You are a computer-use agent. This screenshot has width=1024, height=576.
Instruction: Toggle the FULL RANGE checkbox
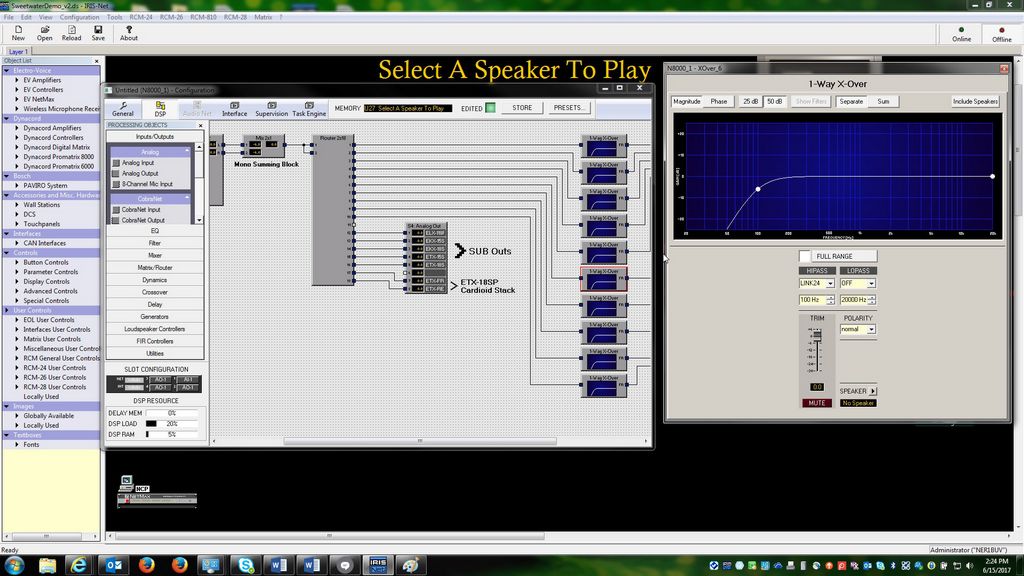click(x=805, y=256)
